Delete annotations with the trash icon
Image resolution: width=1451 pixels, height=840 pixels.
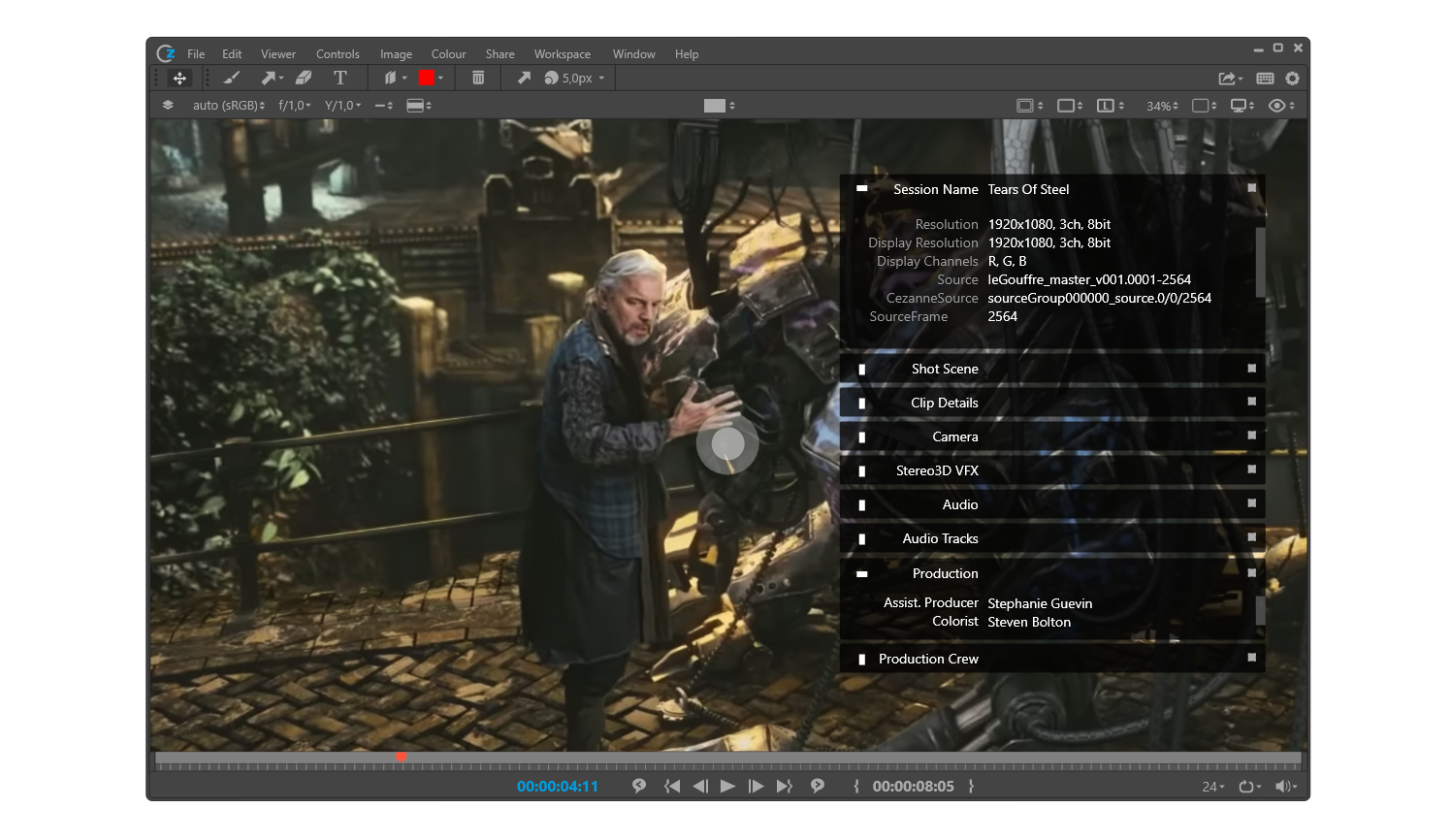(x=478, y=78)
